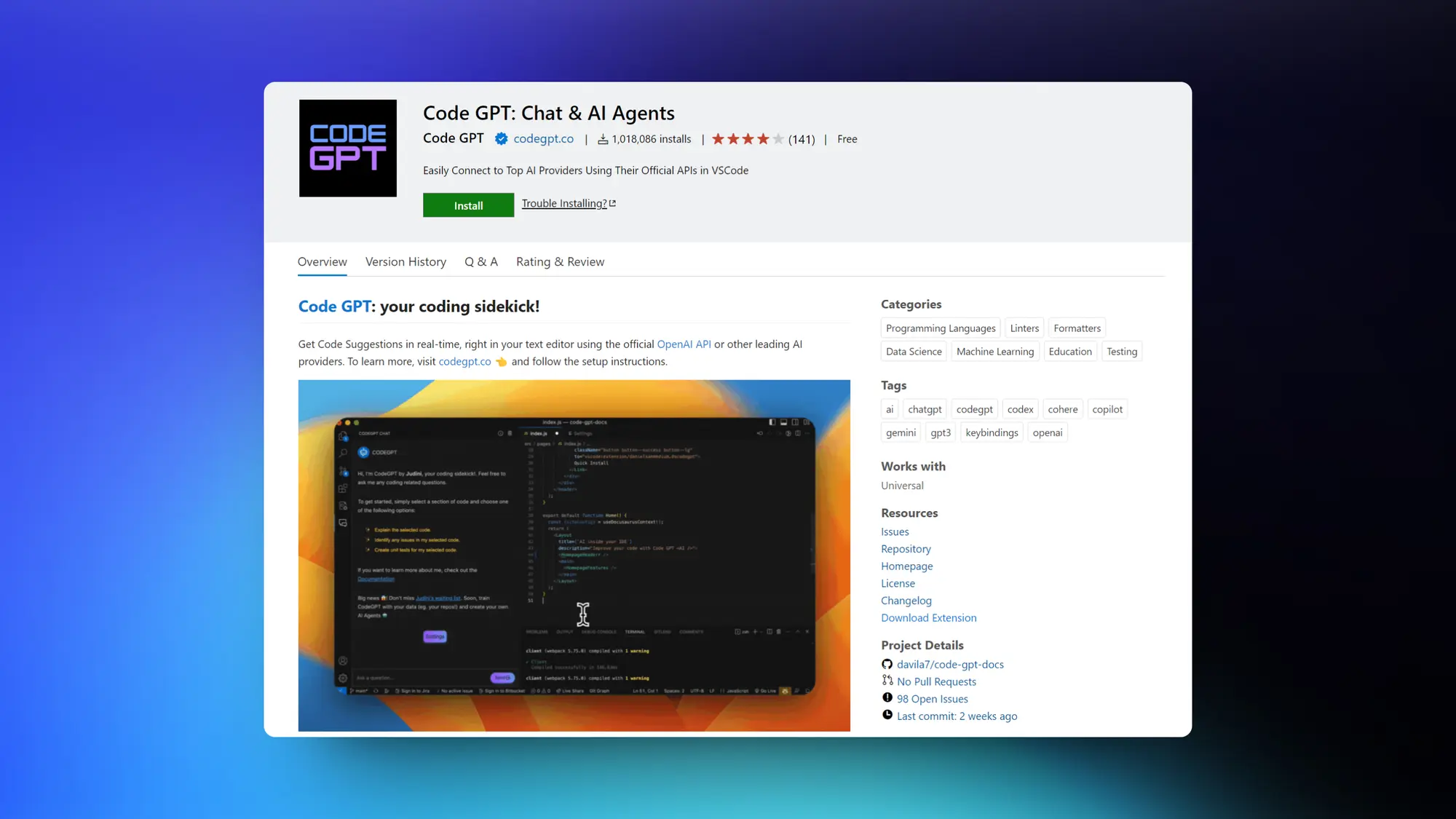Click the verified publisher badge icon
This screenshot has height=819, width=1456.
[x=502, y=138]
